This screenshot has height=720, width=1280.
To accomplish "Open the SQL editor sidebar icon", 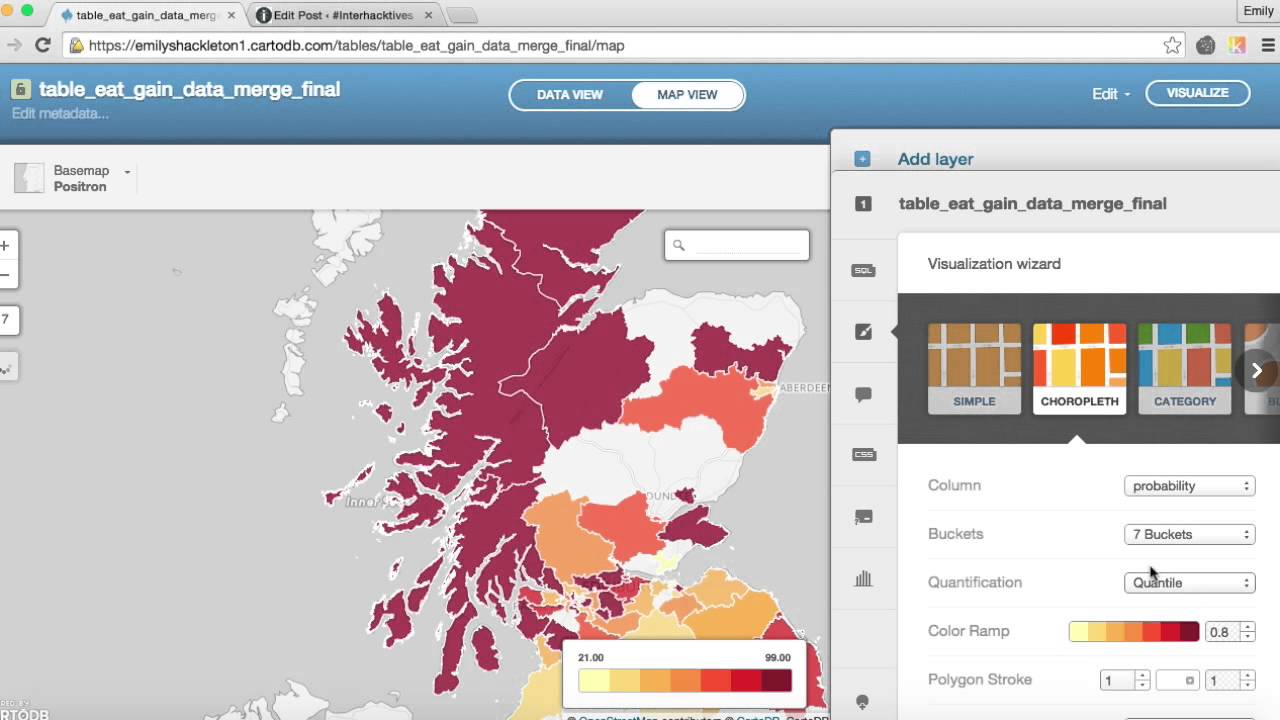I will point(863,270).
